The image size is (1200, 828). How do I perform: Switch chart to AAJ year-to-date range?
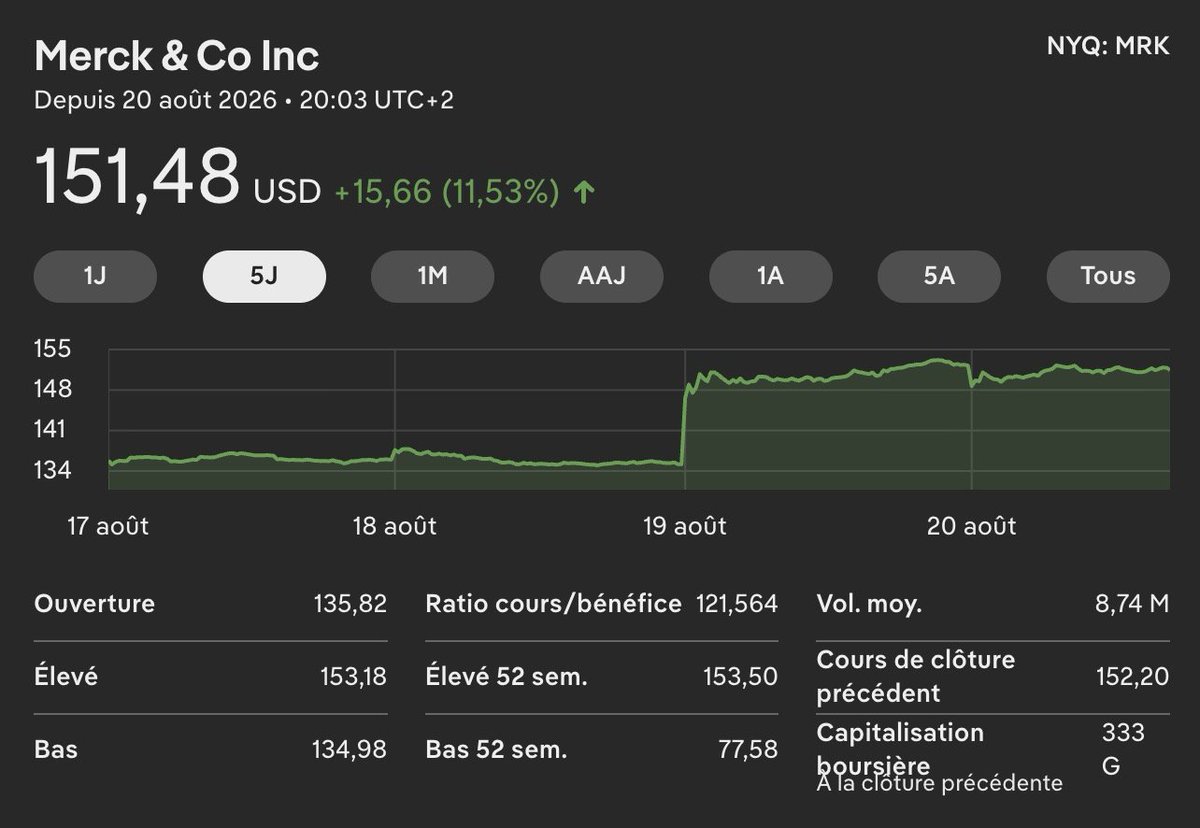(602, 276)
